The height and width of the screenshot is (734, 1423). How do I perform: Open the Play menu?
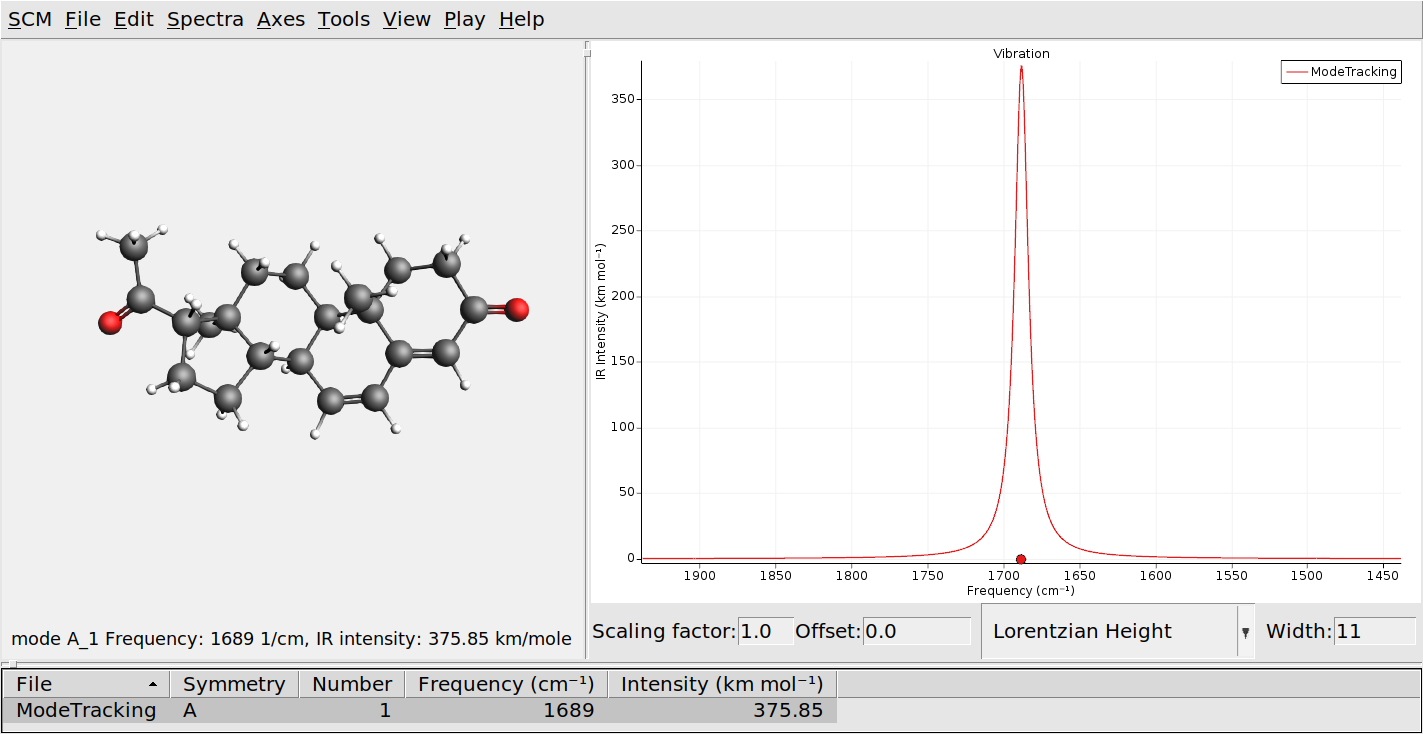click(465, 19)
